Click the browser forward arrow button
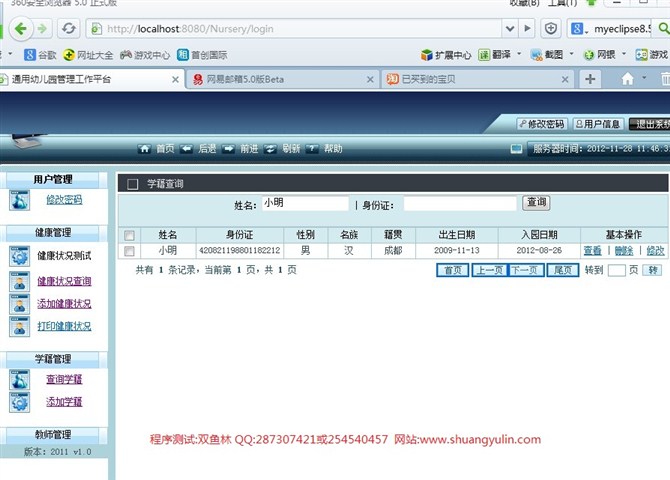Viewport: 670px width, 480px height. pos(42,29)
